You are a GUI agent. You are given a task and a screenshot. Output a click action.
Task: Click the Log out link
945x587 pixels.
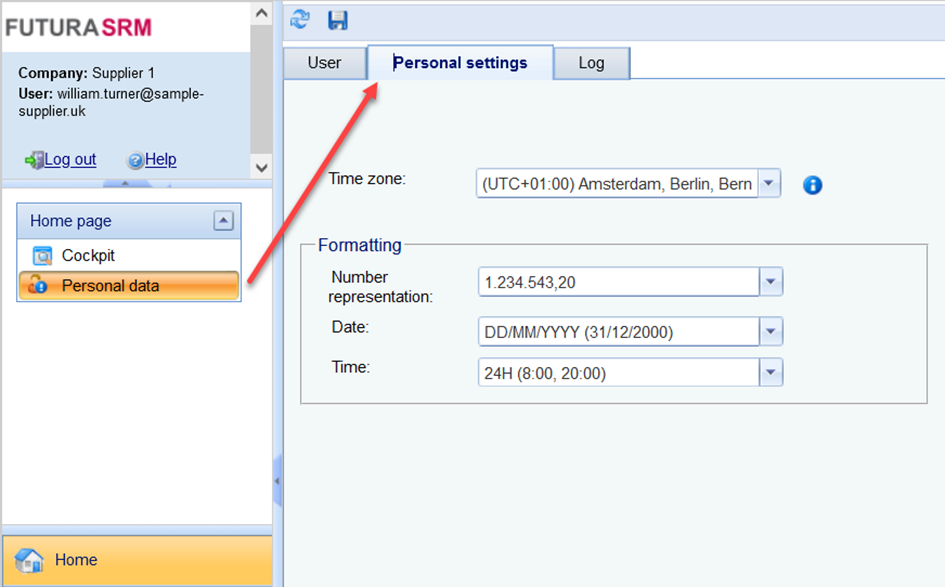tap(70, 160)
